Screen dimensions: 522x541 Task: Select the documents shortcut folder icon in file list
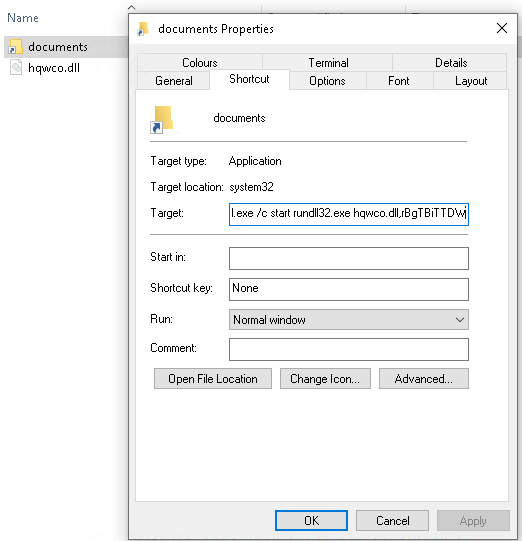15,47
